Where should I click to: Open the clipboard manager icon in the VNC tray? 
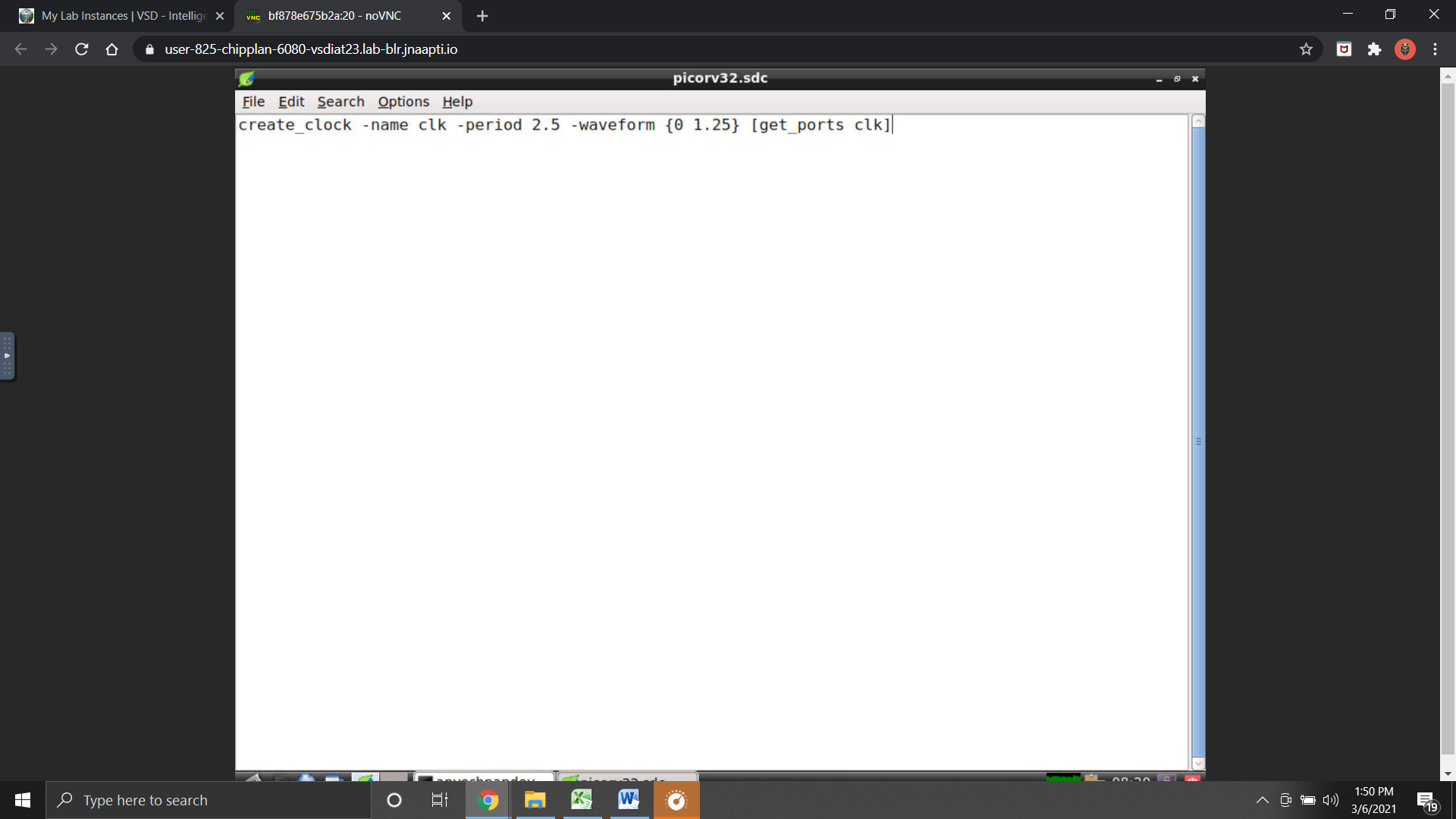tap(1092, 778)
